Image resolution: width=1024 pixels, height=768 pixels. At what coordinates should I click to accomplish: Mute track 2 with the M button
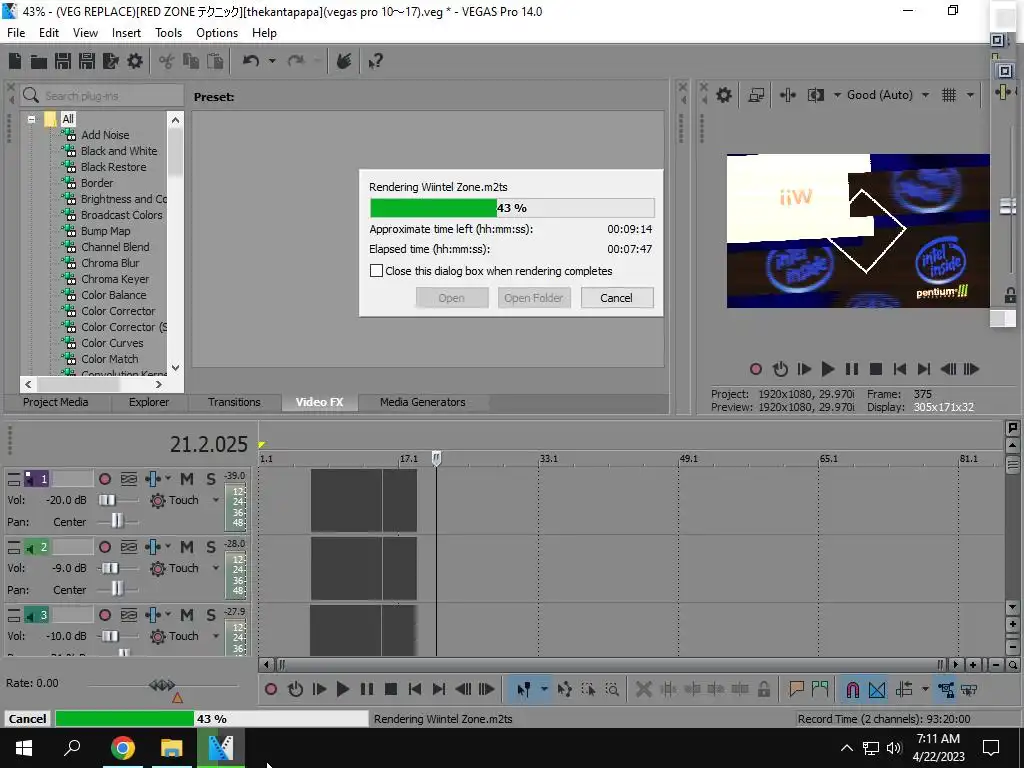click(187, 547)
